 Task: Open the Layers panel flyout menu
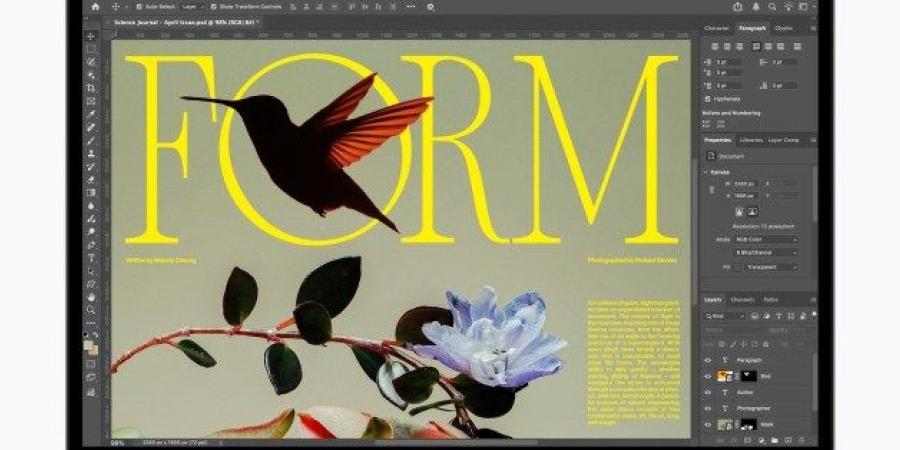point(813,300)
